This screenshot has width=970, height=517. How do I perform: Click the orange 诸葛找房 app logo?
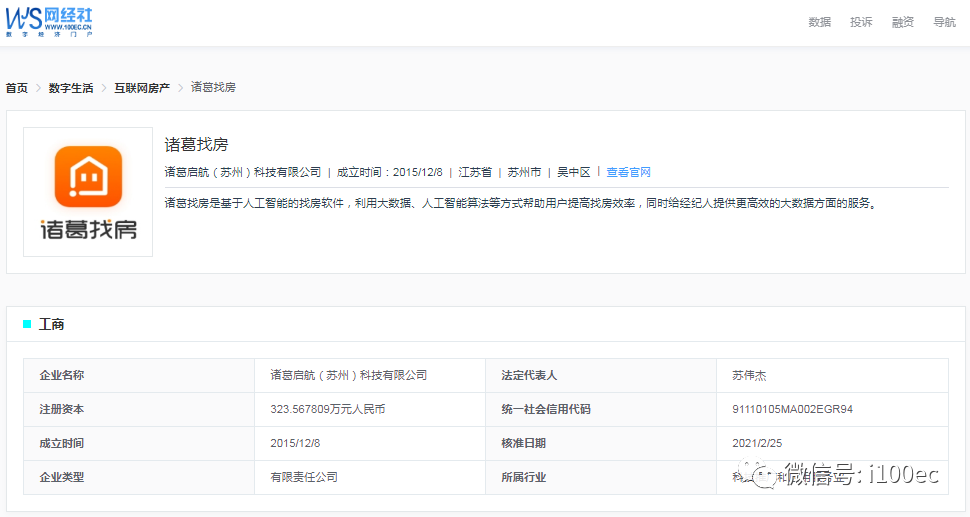[x=88, y=179]
